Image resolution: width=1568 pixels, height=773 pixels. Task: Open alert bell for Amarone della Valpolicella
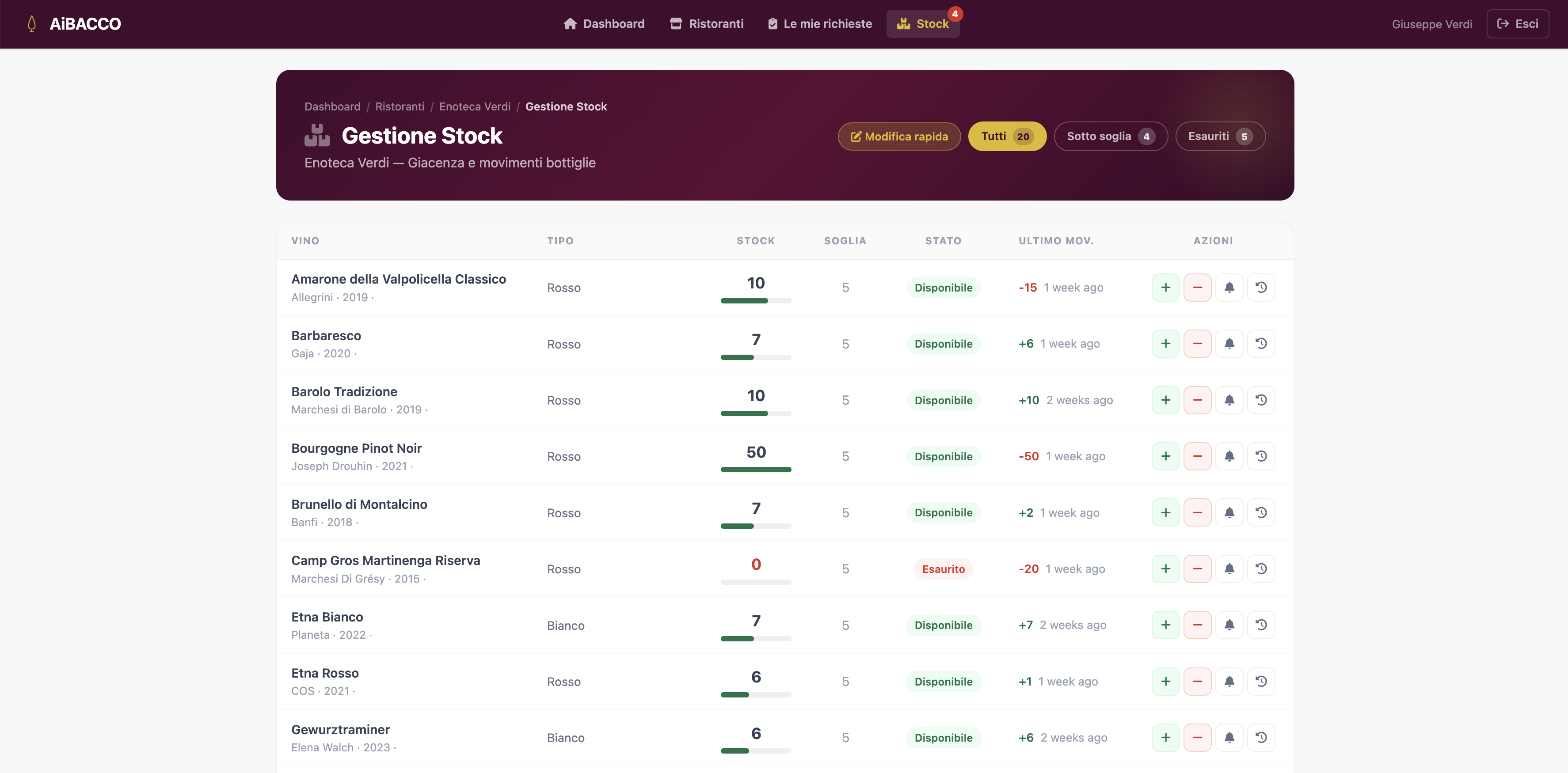point(1229,288)
